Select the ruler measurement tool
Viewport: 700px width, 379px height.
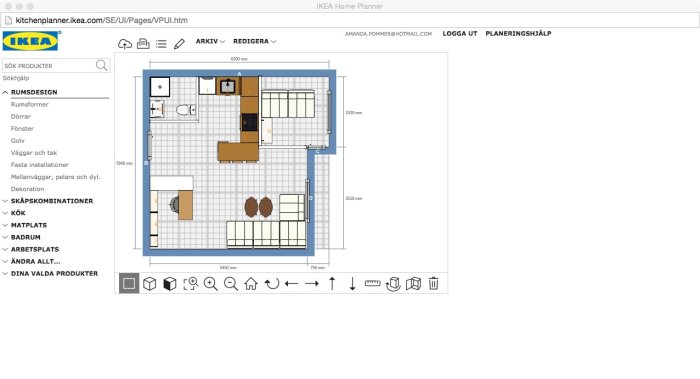[372, 283]
